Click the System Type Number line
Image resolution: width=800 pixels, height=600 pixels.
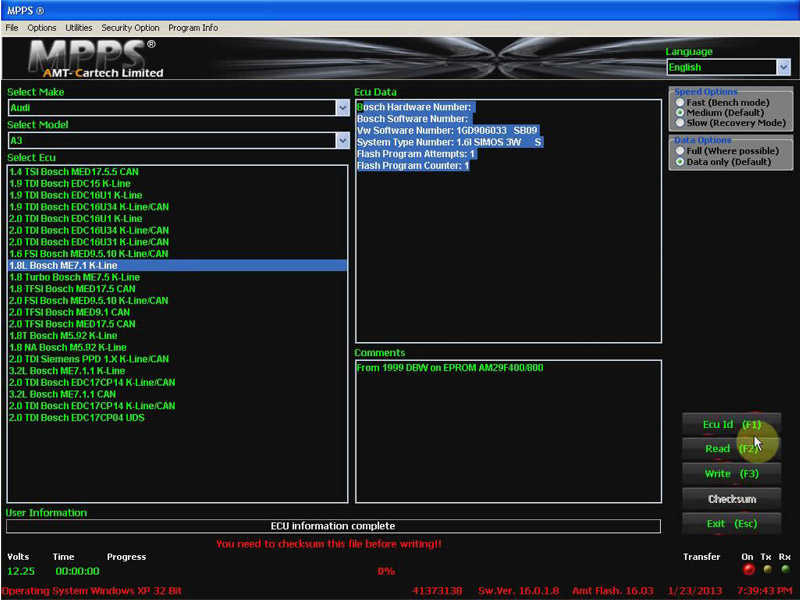coord(450,142)
